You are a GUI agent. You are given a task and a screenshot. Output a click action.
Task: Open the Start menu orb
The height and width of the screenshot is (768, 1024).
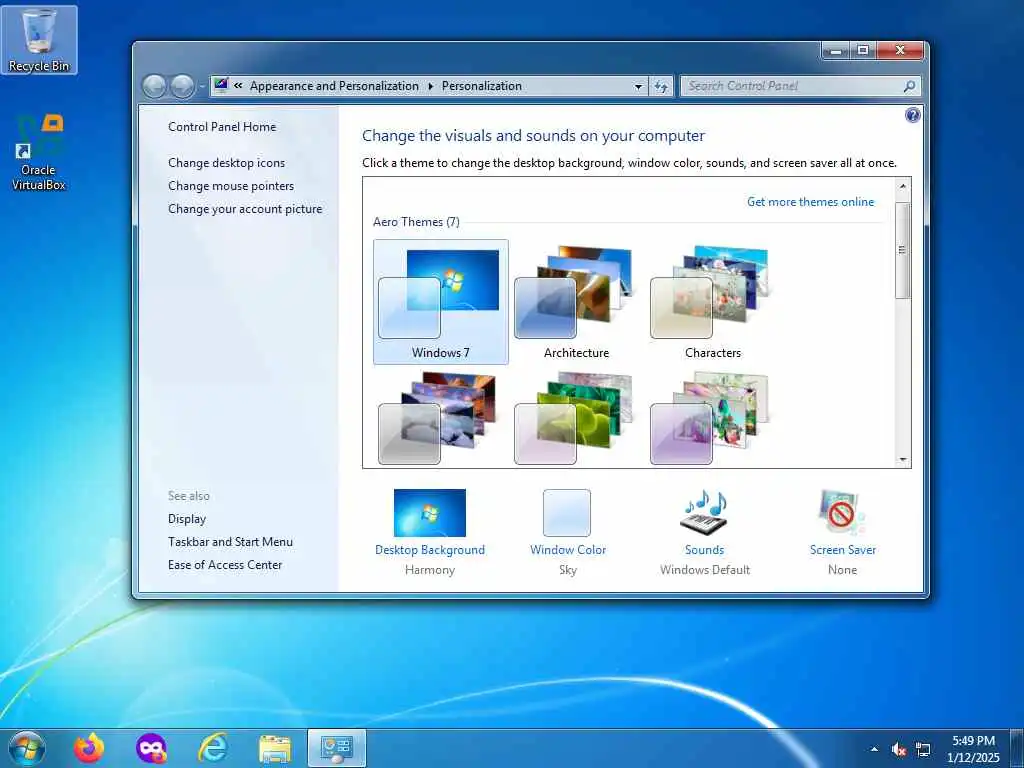tap(27, 748)
